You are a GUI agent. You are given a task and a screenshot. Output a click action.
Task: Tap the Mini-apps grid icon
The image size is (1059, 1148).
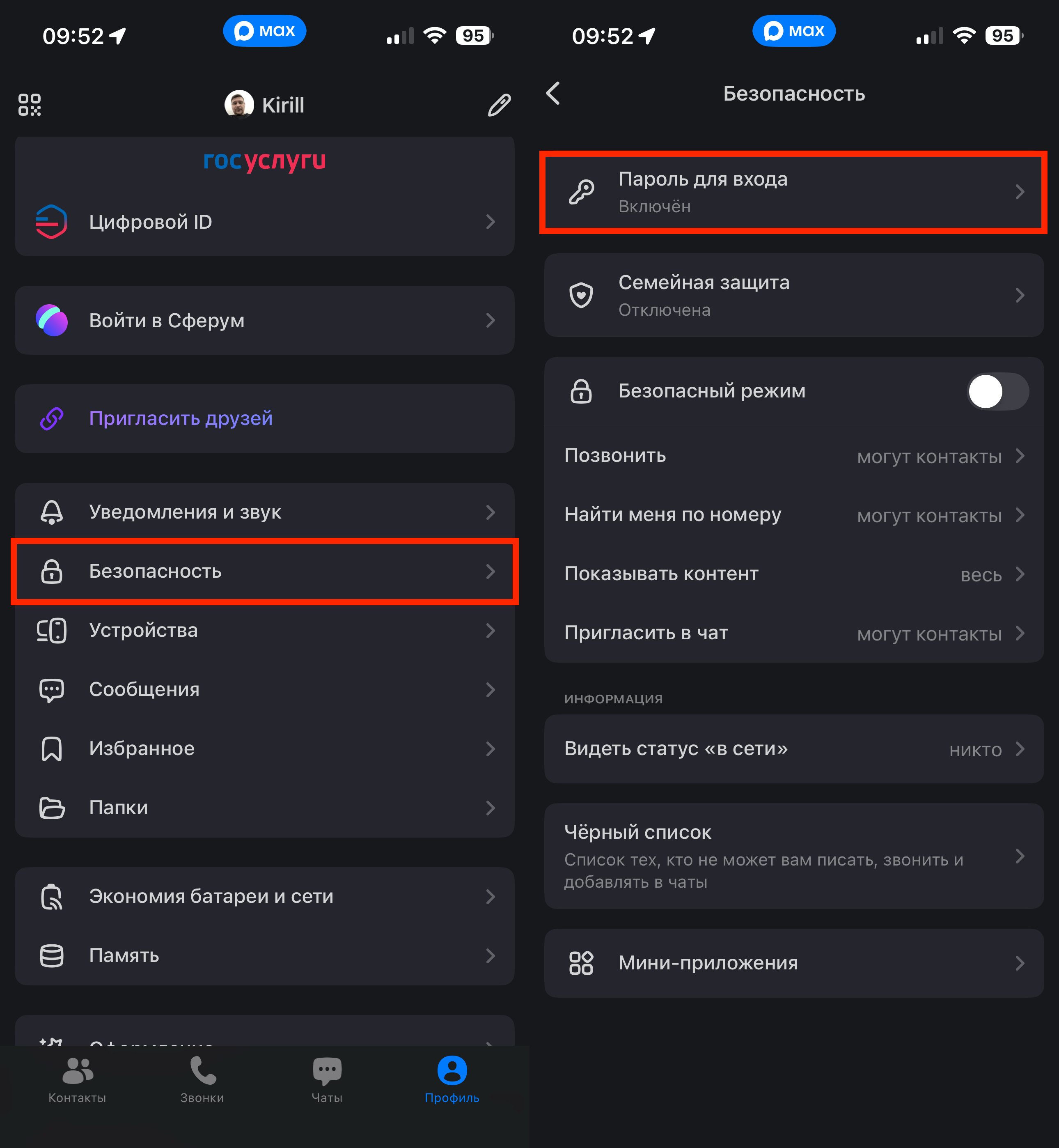pos(581,963)
